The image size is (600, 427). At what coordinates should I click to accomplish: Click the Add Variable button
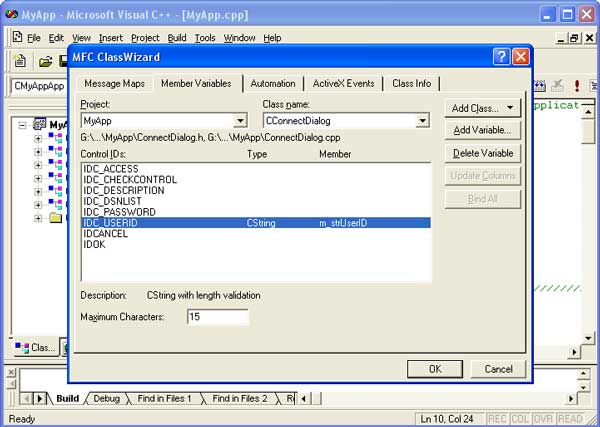click(483, 130)
